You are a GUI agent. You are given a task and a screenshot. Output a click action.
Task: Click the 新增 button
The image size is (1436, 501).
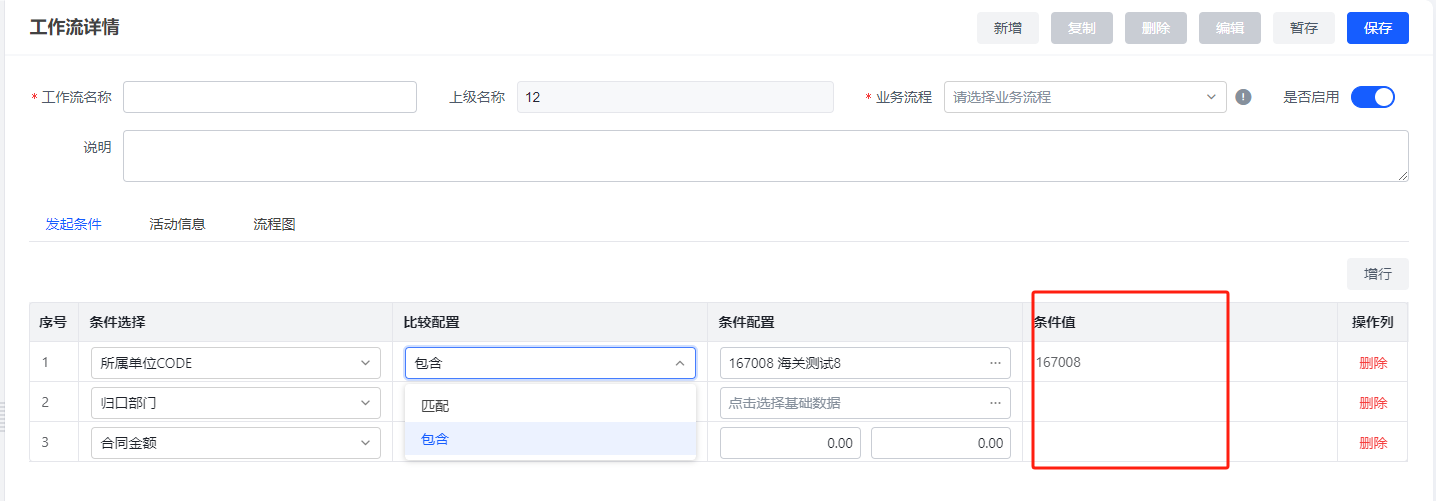pos(1008,28)
